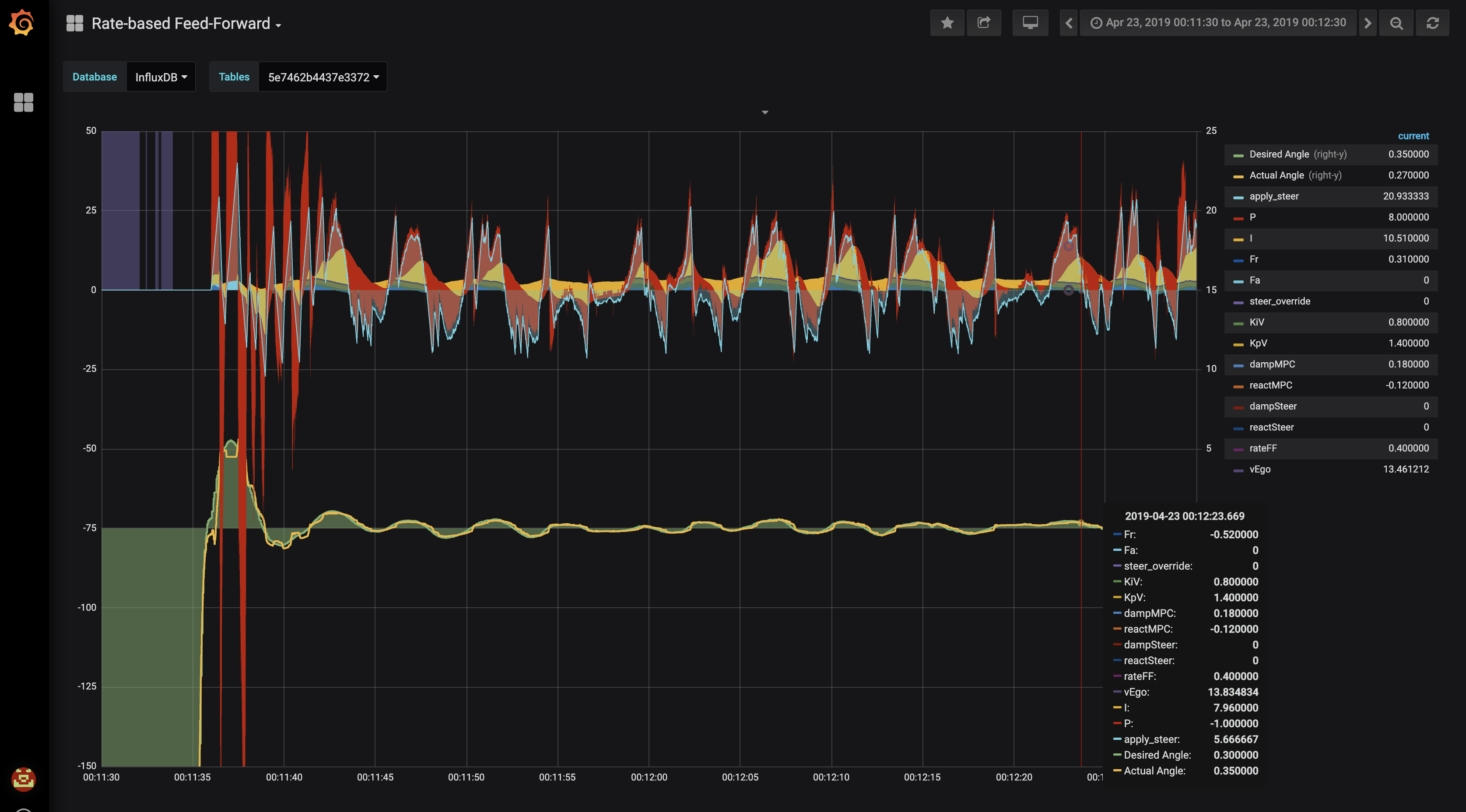Open the InfluxDB database dropdown
The width and height of the screenshot is (1466, 812).
tap(161, 77)
